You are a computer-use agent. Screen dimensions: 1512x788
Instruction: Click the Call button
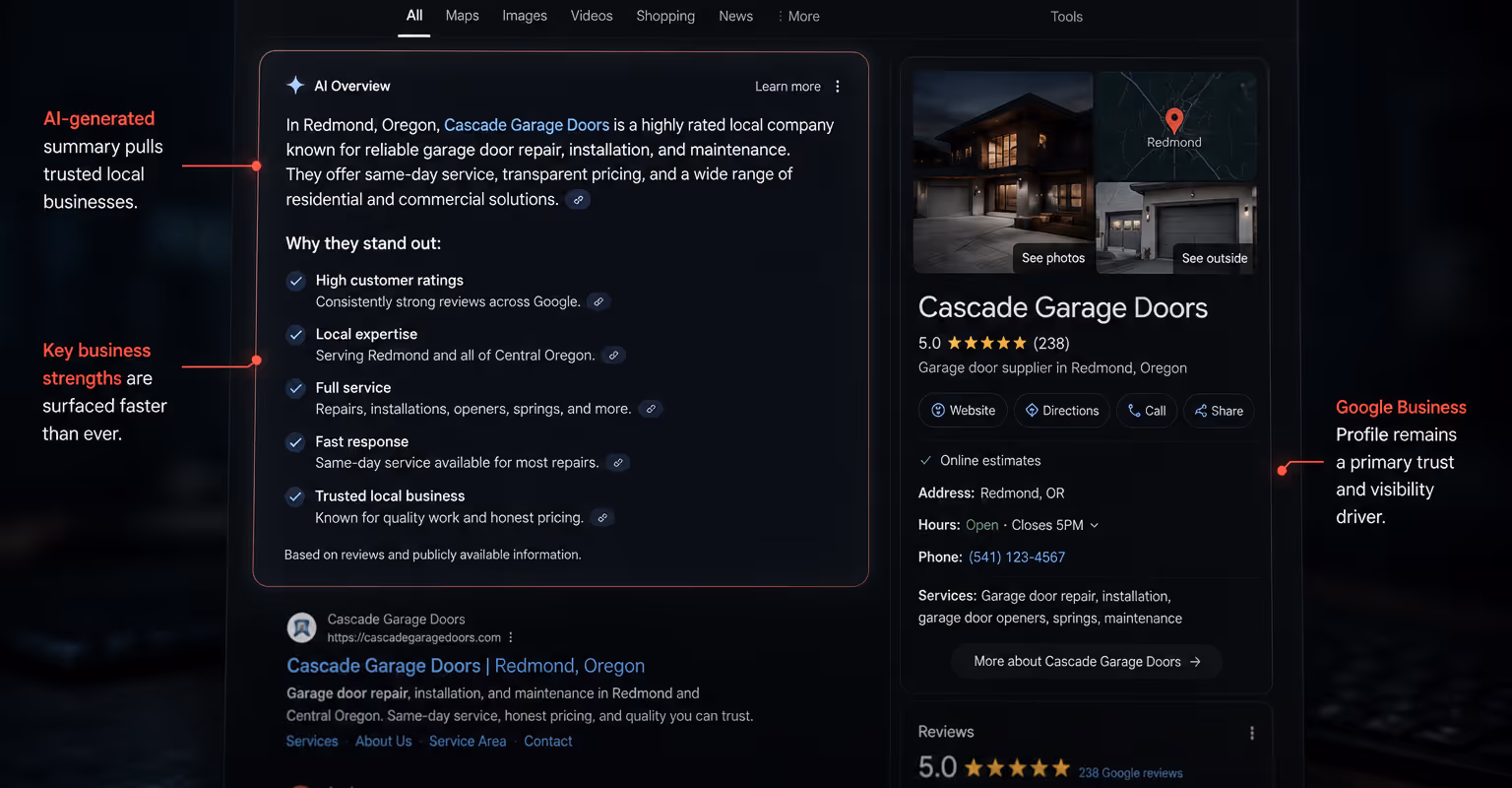pos(1147,411)
